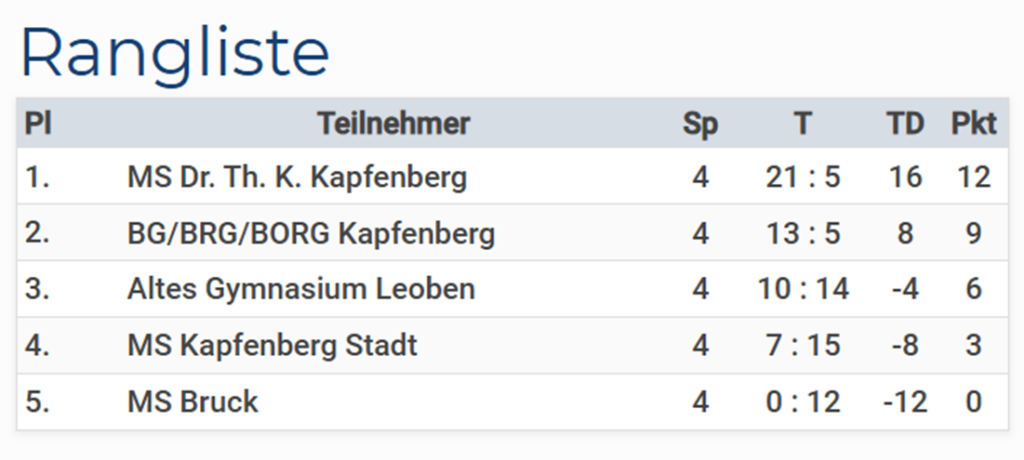
Task: Select the TD column header
Action: [x=905, y=124]
